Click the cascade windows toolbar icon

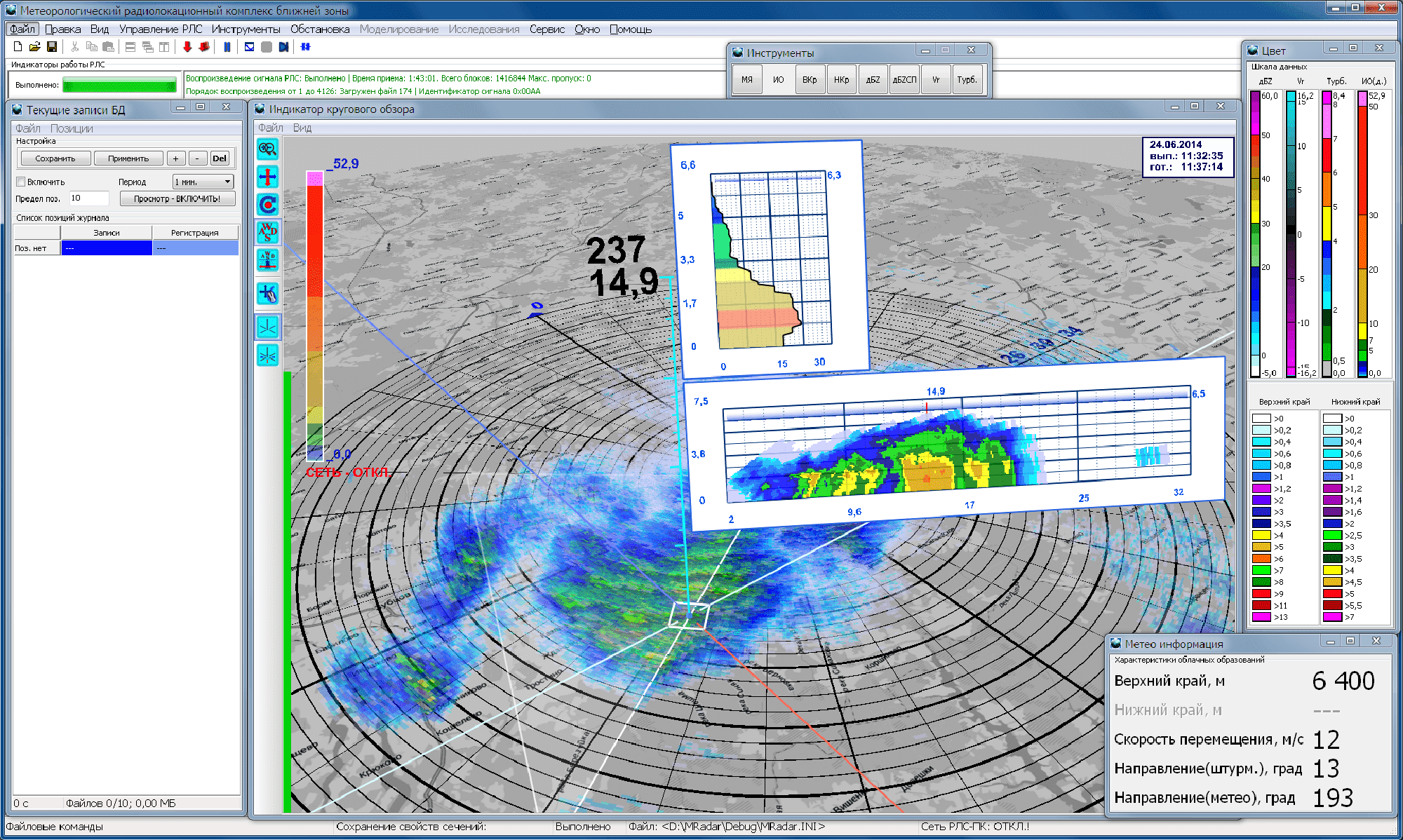coord(147,47)
